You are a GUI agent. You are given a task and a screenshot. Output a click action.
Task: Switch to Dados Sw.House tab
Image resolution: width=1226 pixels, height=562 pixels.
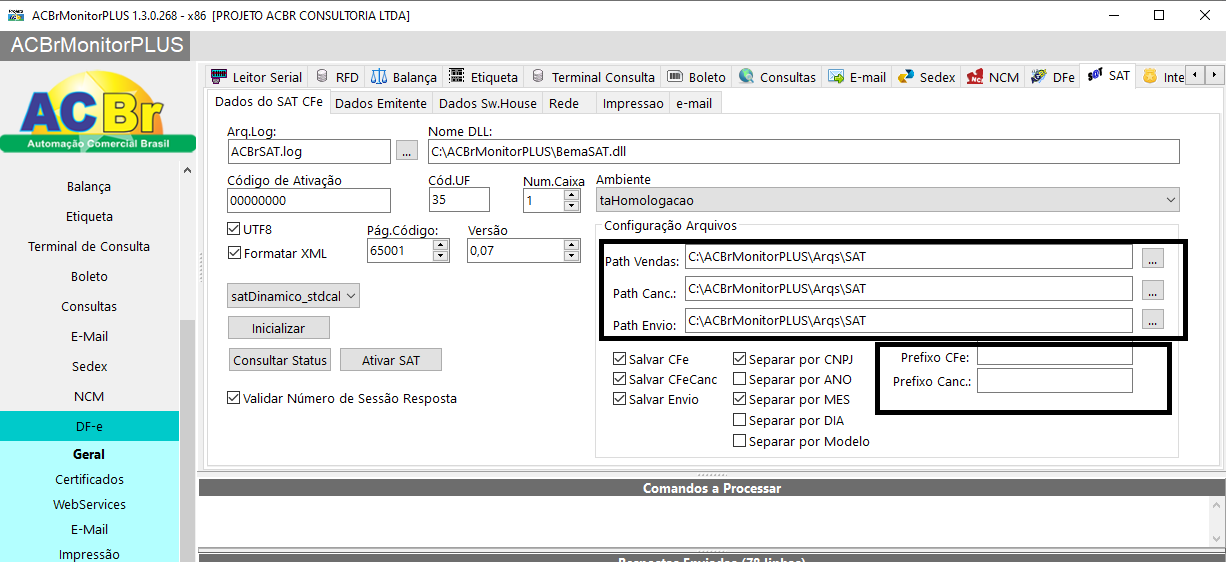point(488,103)
